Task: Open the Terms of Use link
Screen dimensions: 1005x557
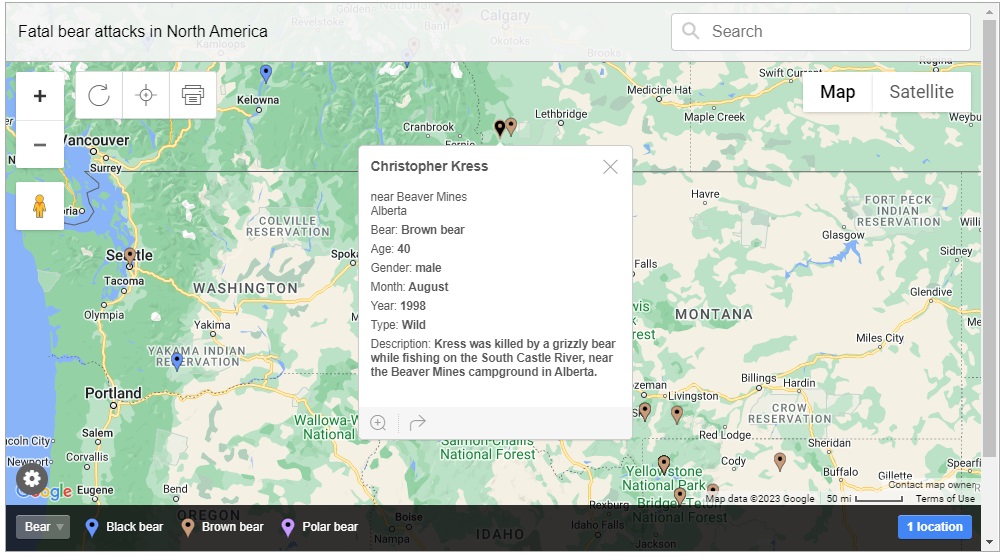Action: pos(945,499)
